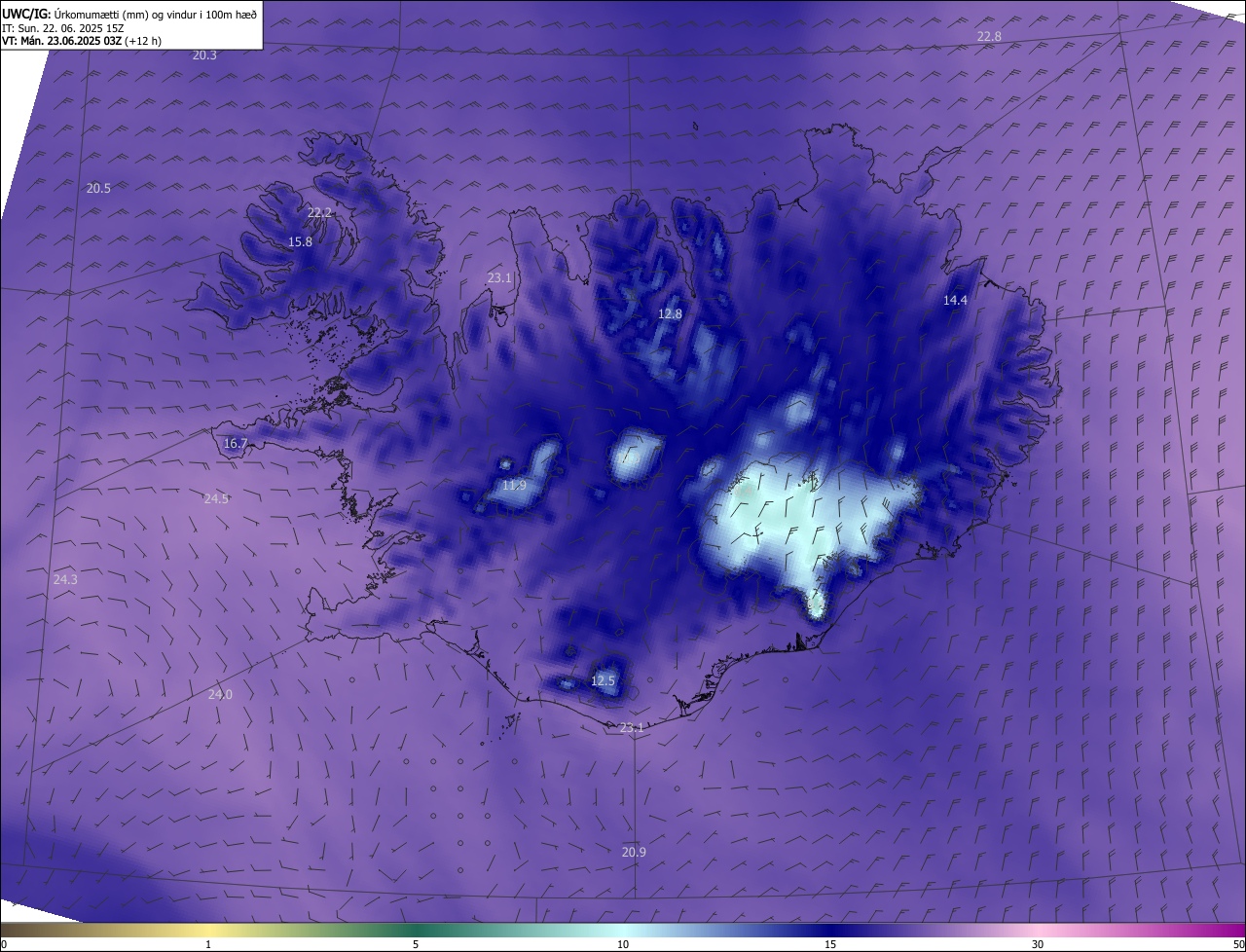Image resolution: width=1246 pixels, height=952 pixels.
Task: Click the 23.1 label beside the Húnaflói bay
Action: point(499,277)
